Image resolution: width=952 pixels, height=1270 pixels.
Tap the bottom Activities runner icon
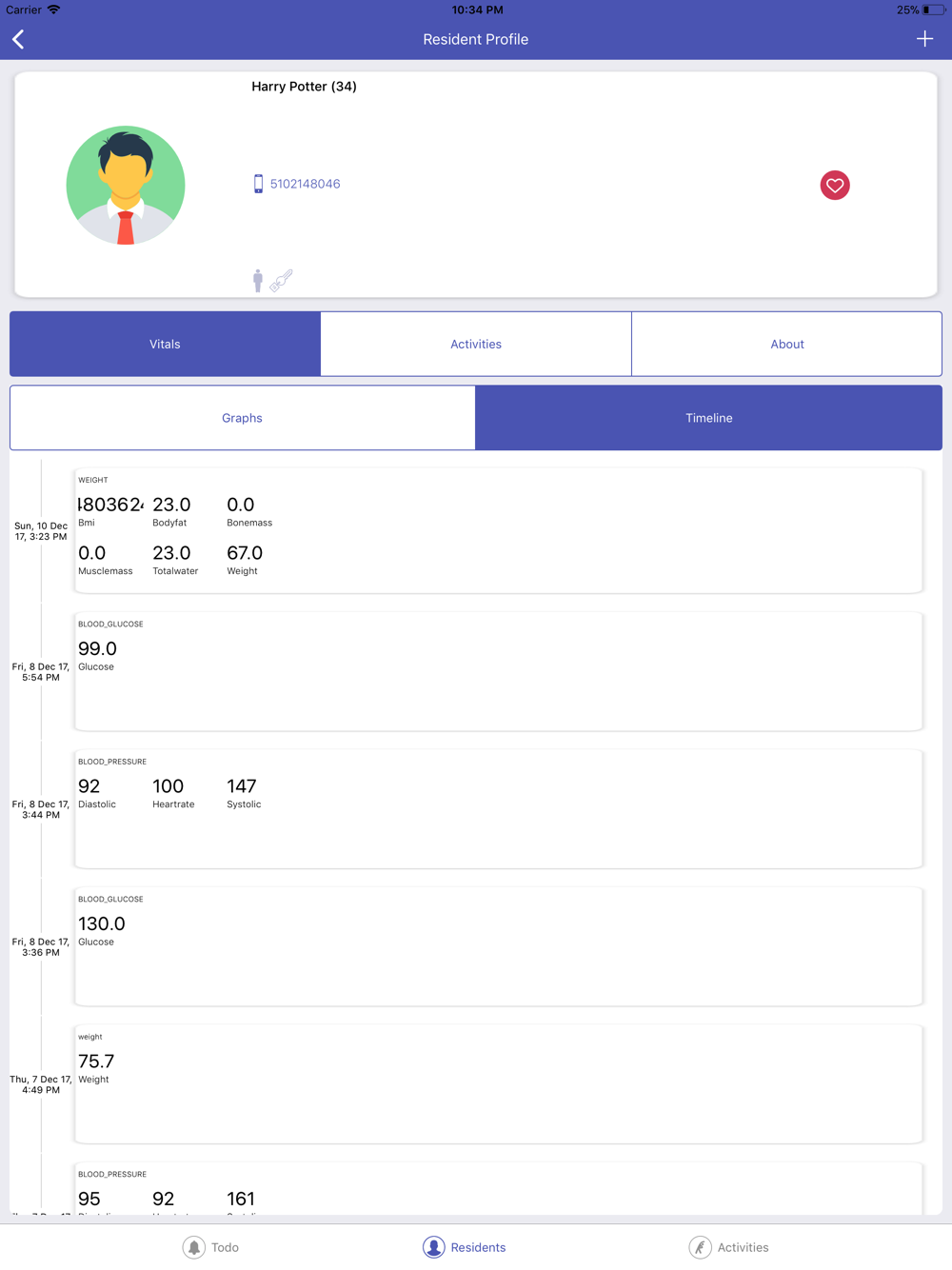tap(701, 1247)
